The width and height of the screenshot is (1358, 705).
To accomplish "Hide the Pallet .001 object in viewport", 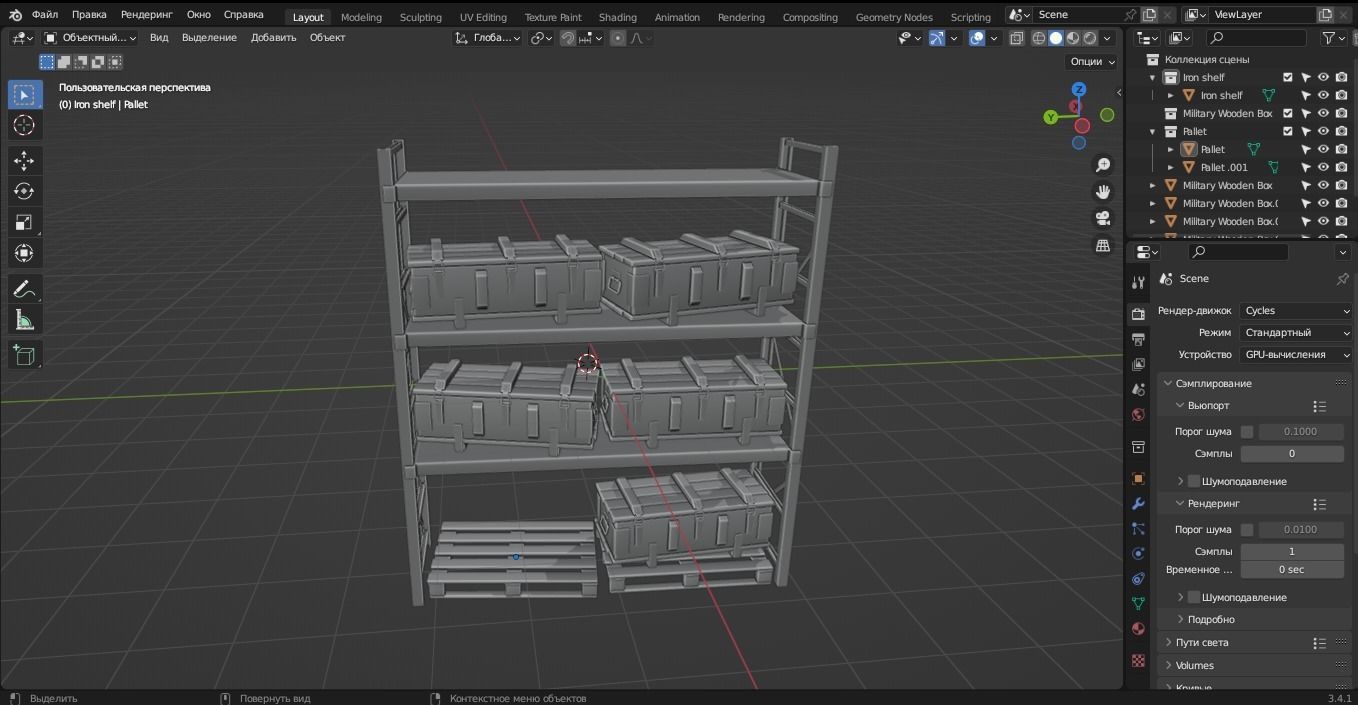I will click(x=1323, y=168).
